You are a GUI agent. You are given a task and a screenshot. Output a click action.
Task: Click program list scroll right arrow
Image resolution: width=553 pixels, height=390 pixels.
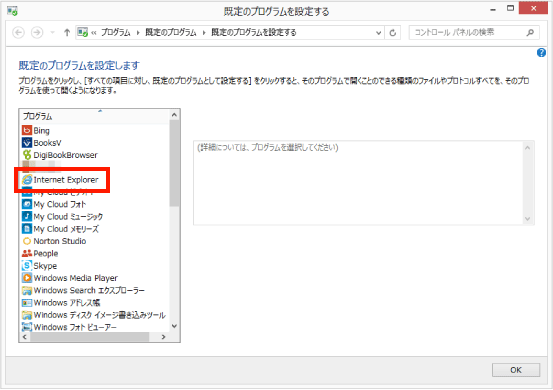click(163, 337)
